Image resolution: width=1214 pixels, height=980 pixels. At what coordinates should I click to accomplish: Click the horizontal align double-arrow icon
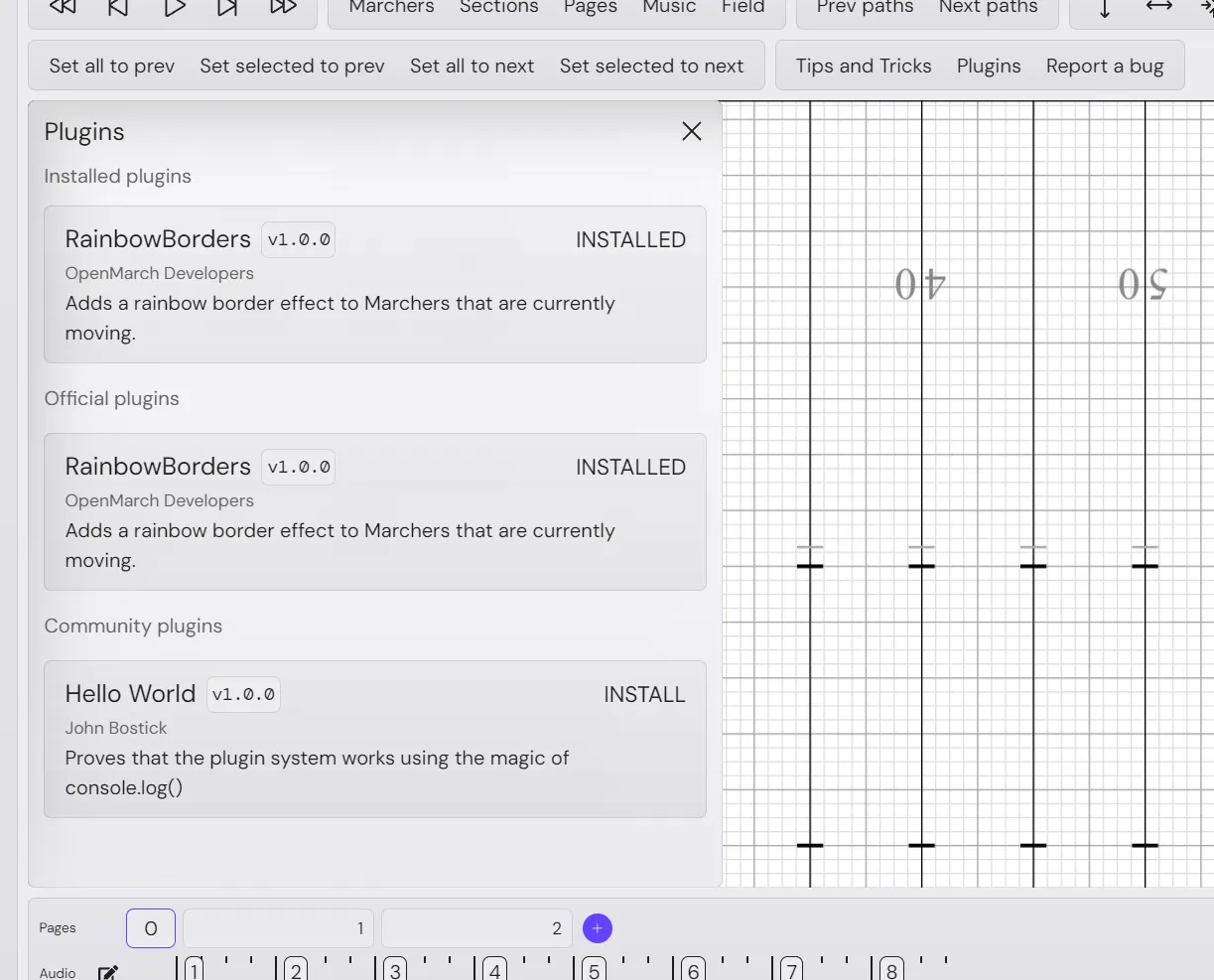(x=1158, y=7)
